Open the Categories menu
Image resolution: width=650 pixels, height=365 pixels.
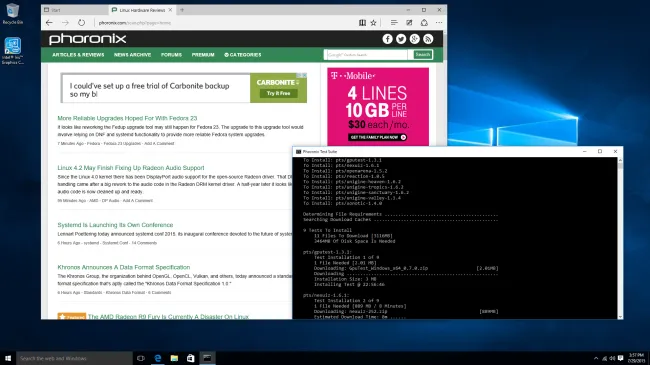[x=243, y=55]
